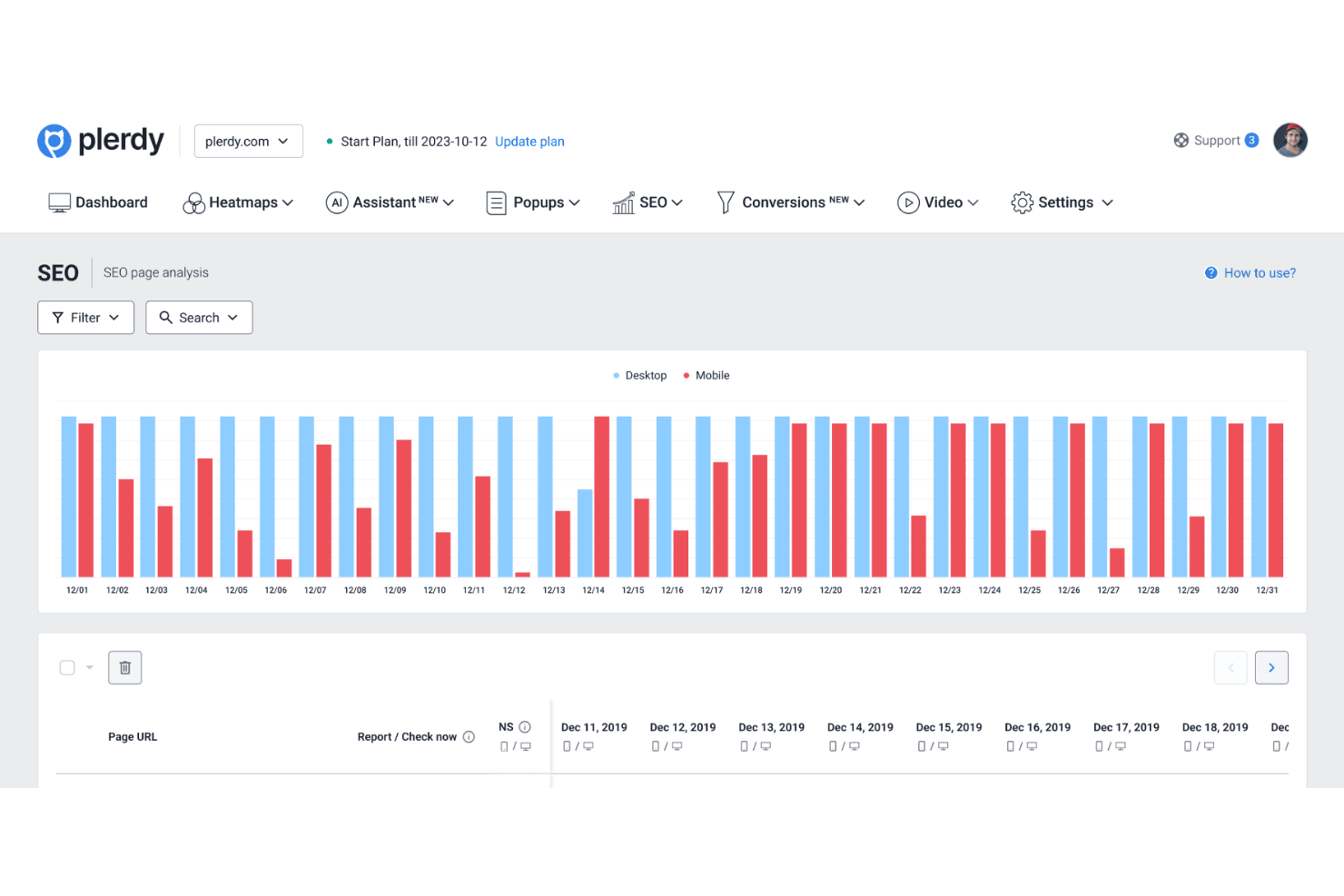Expand the Search dropdown

199,318
